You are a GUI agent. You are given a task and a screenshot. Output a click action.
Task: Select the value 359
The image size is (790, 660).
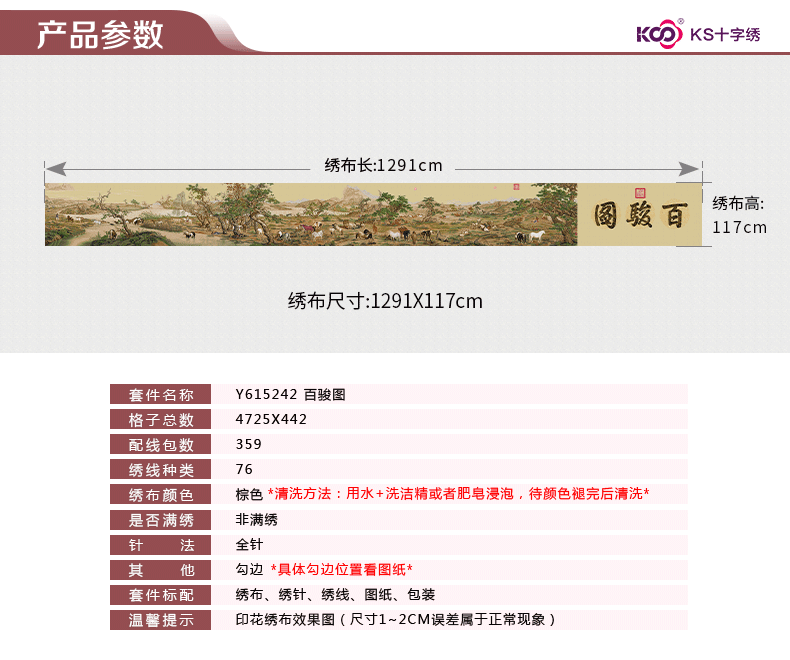pyautogui.click(x=248, y=444)
